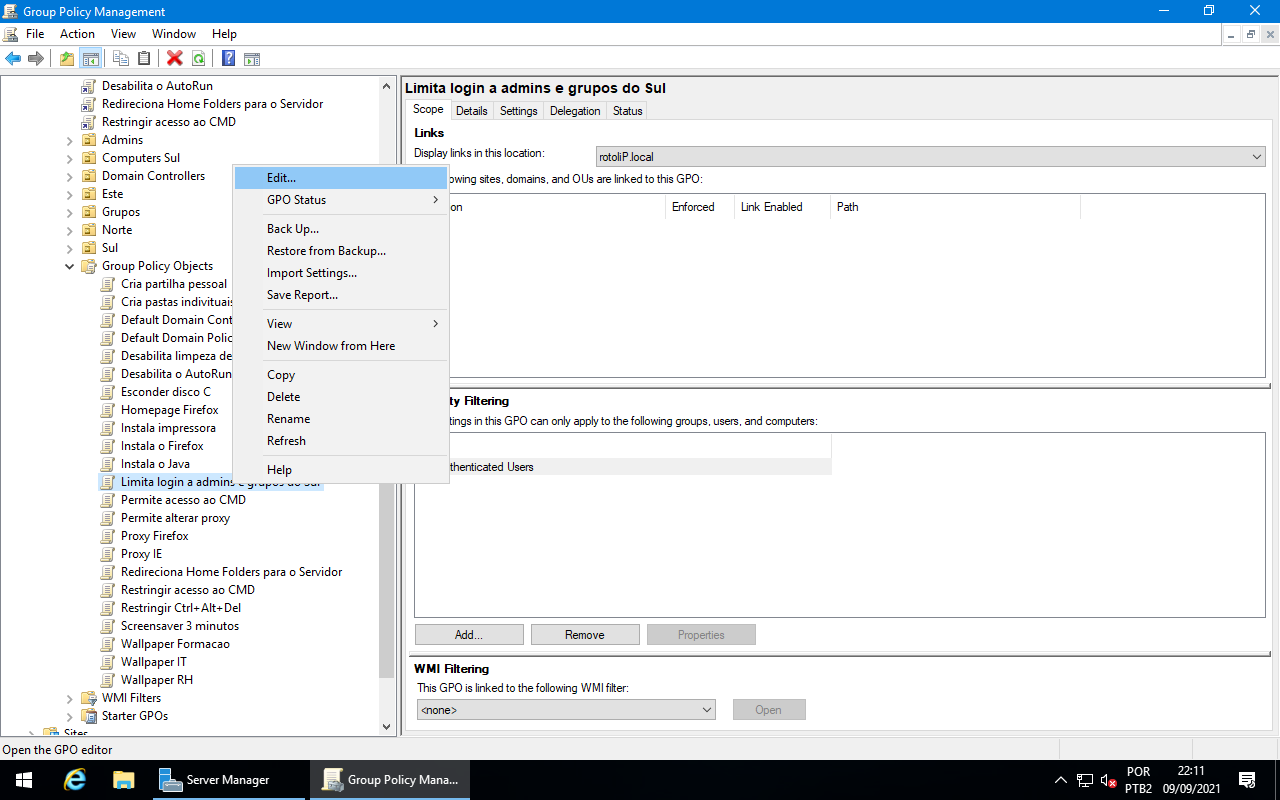Expand the Domain Controllers tree node
The width and height of the screenshot is (1280, 800).
point(70,176)
